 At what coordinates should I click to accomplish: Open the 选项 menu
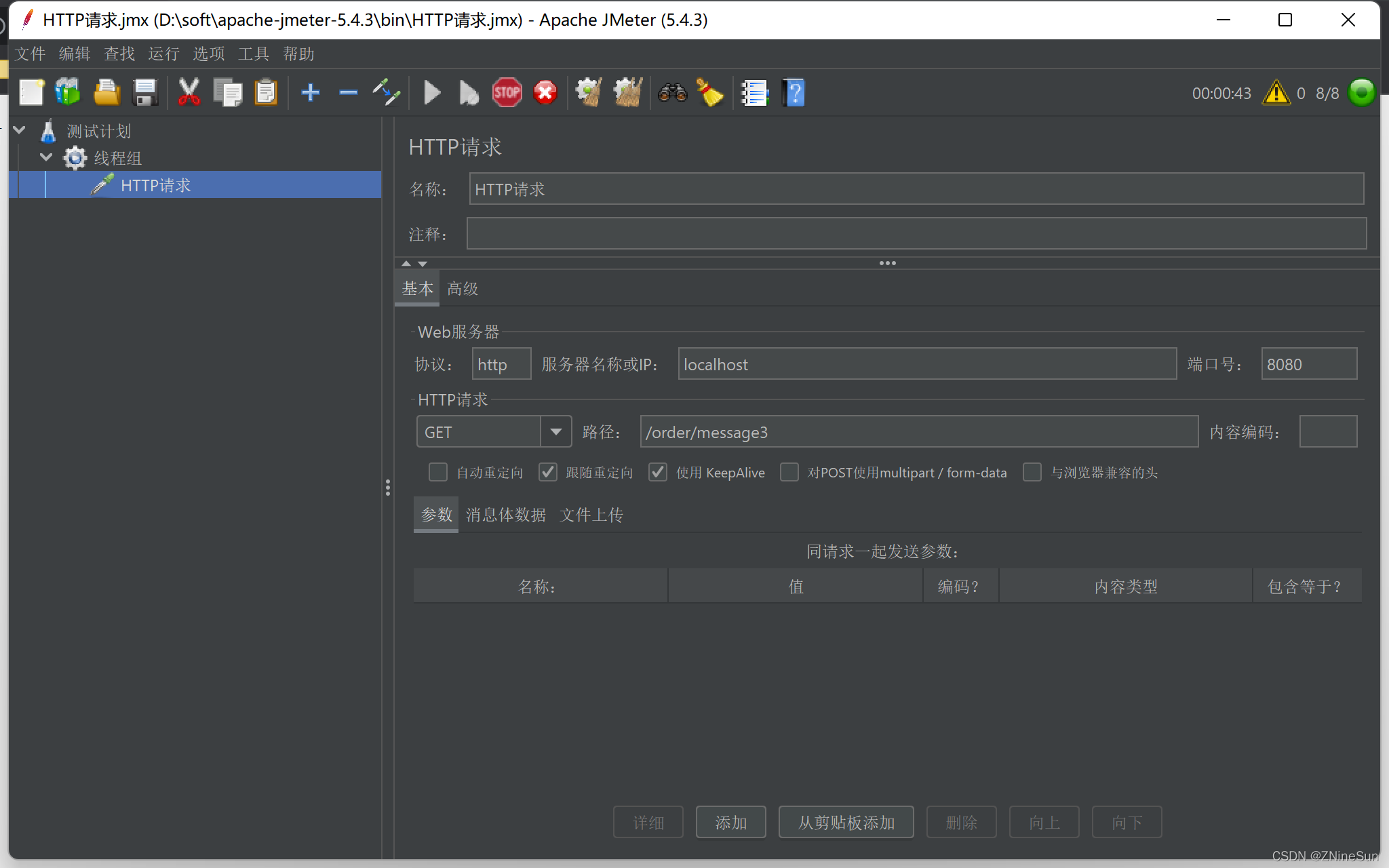pos(209,54)
